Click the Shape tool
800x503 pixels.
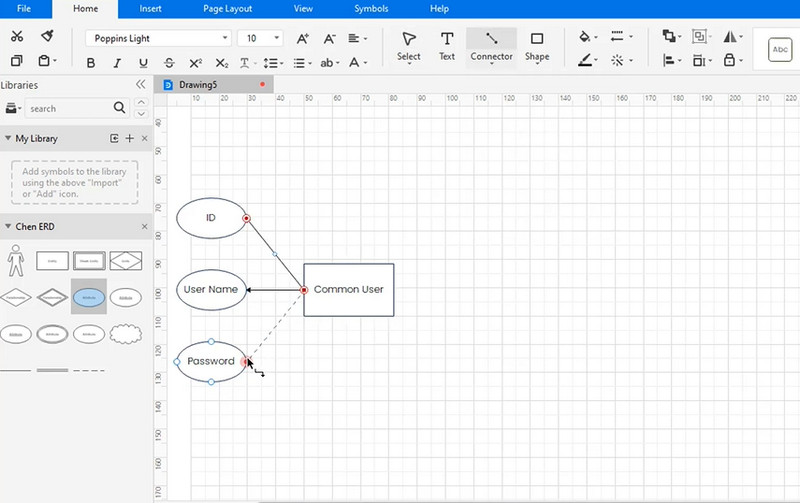pos(537,45)
